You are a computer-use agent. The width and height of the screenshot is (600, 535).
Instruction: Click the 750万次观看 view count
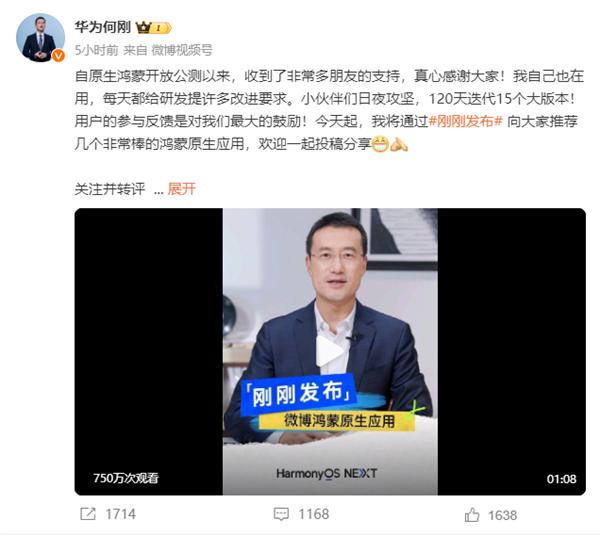pyautogui.click(x=126, y=478)
